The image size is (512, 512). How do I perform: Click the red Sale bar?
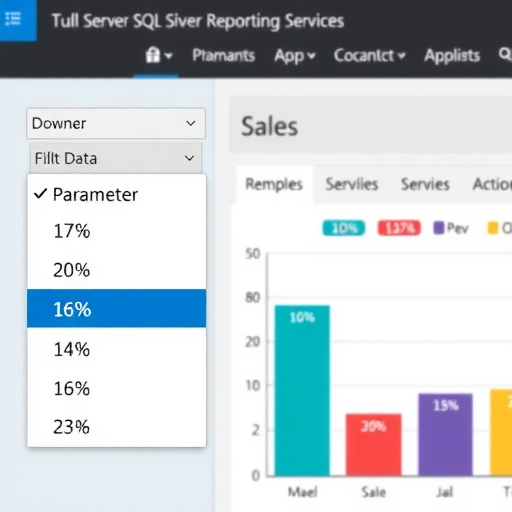click(x=374, y=445)
